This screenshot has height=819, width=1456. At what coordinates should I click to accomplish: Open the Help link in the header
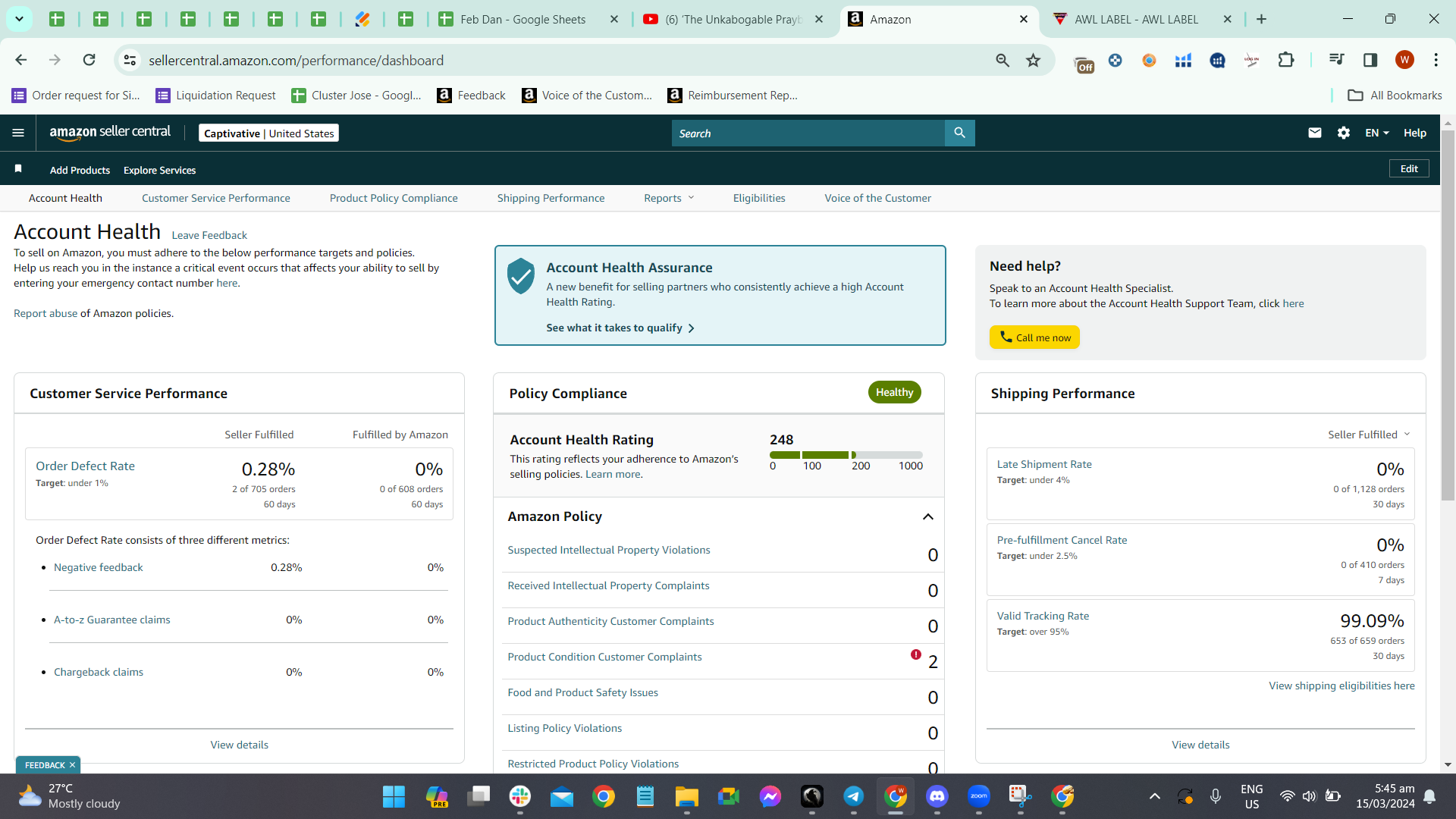pos(1415,133)
